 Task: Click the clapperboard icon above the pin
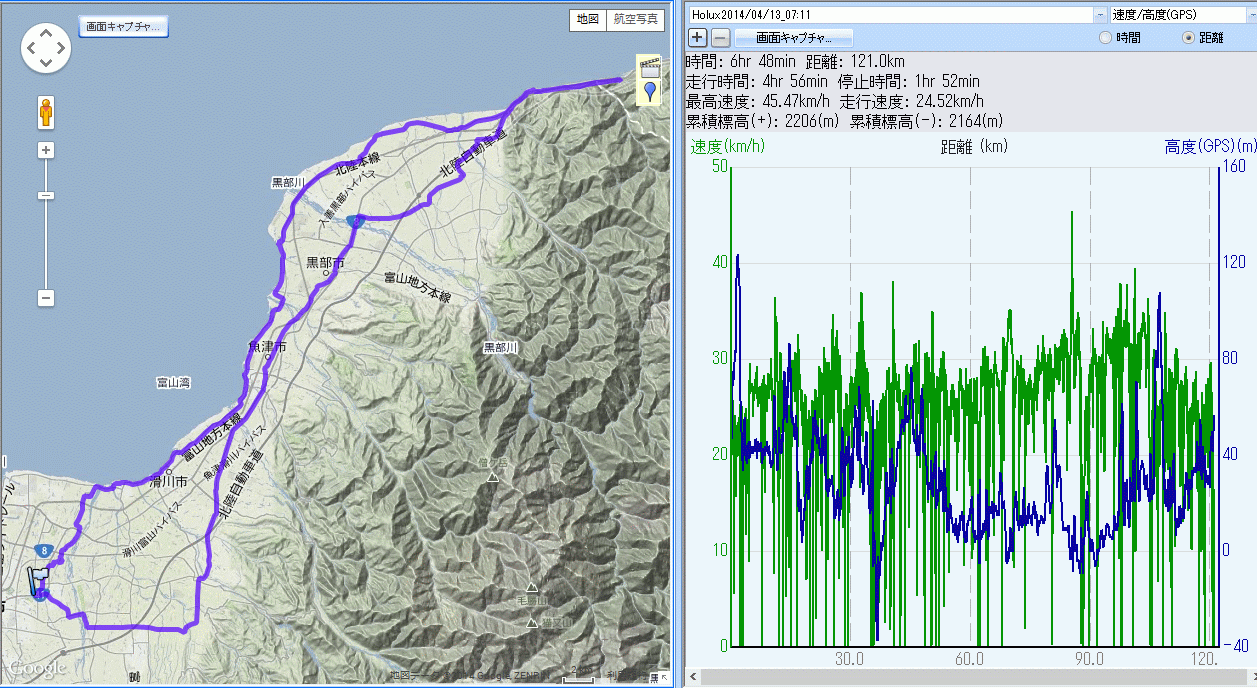[650, 67]
